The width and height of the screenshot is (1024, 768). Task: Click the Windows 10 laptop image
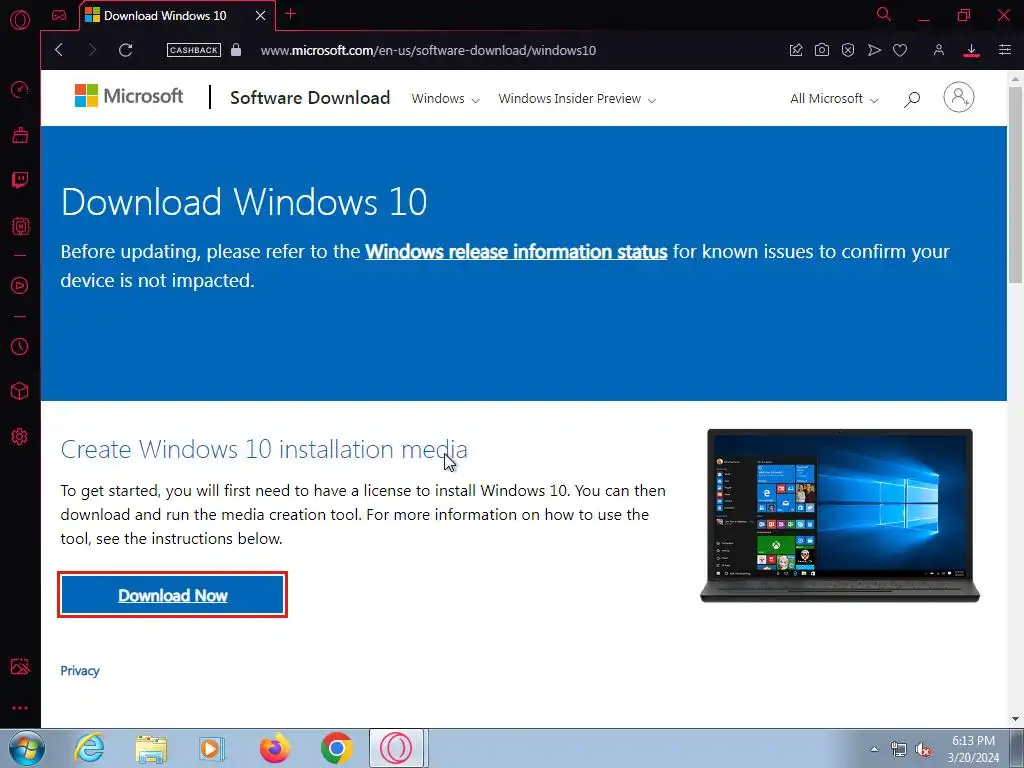pyautogui.click(x=840, y=515)
